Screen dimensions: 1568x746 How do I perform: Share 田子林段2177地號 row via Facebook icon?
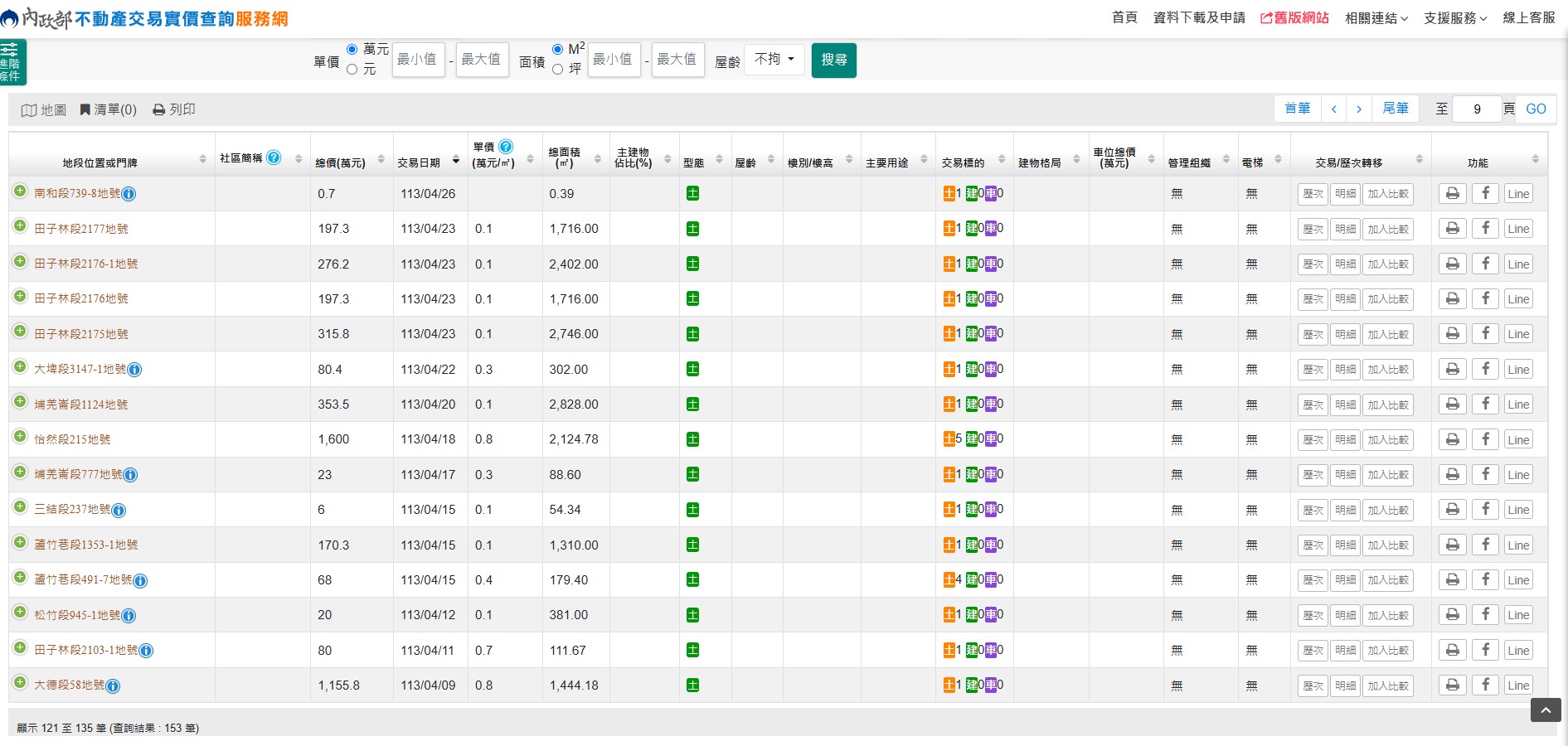tap(1485, 229)
